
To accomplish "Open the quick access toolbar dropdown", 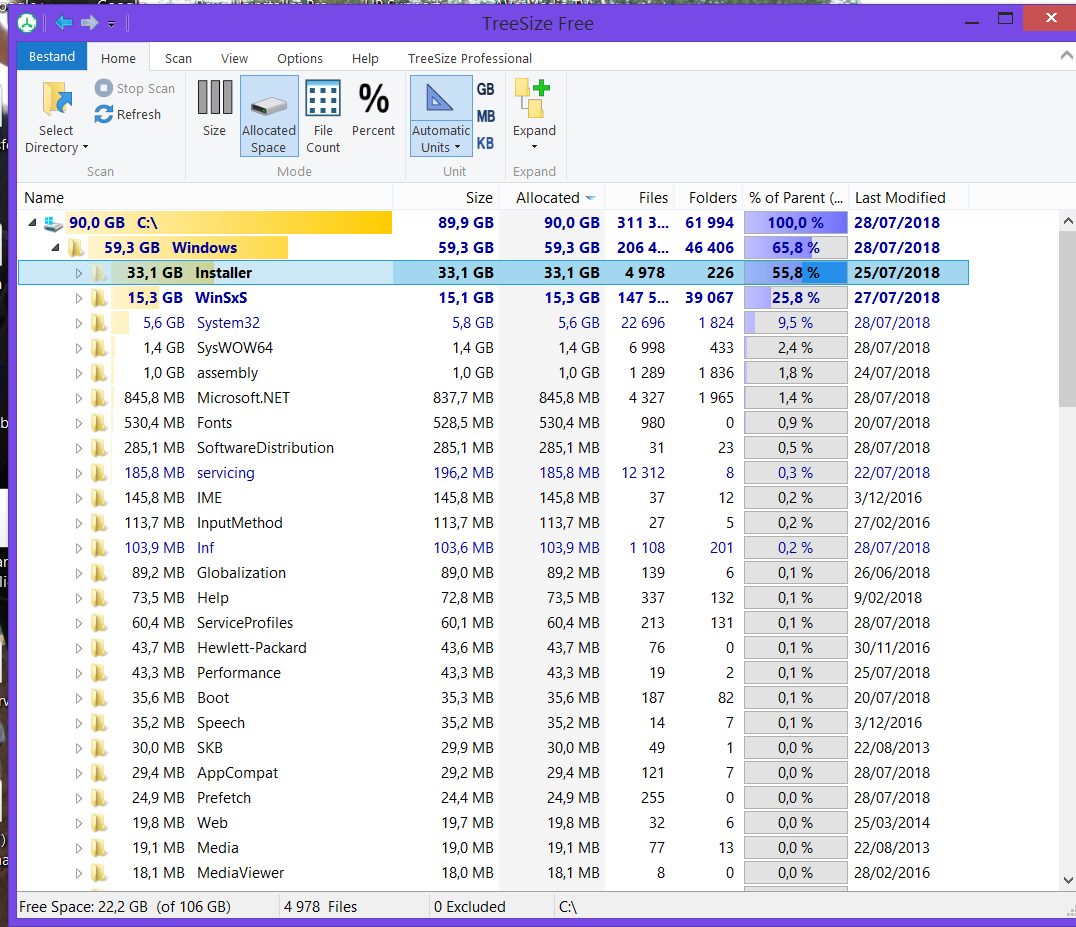I will [x=111, y=24].
